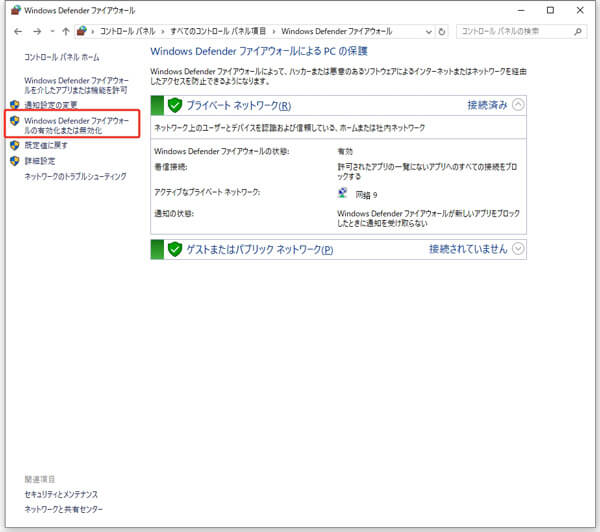
Task: Collapse the private network section
Action: click(x=518, y=104)
